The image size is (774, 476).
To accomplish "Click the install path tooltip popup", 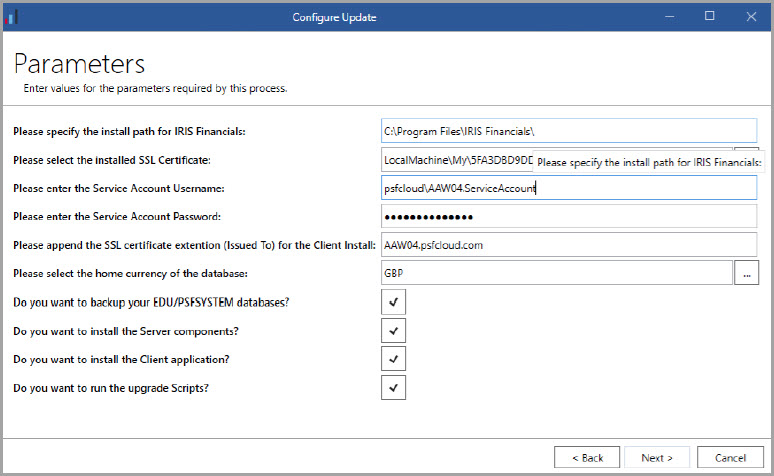I will (650, 163).
